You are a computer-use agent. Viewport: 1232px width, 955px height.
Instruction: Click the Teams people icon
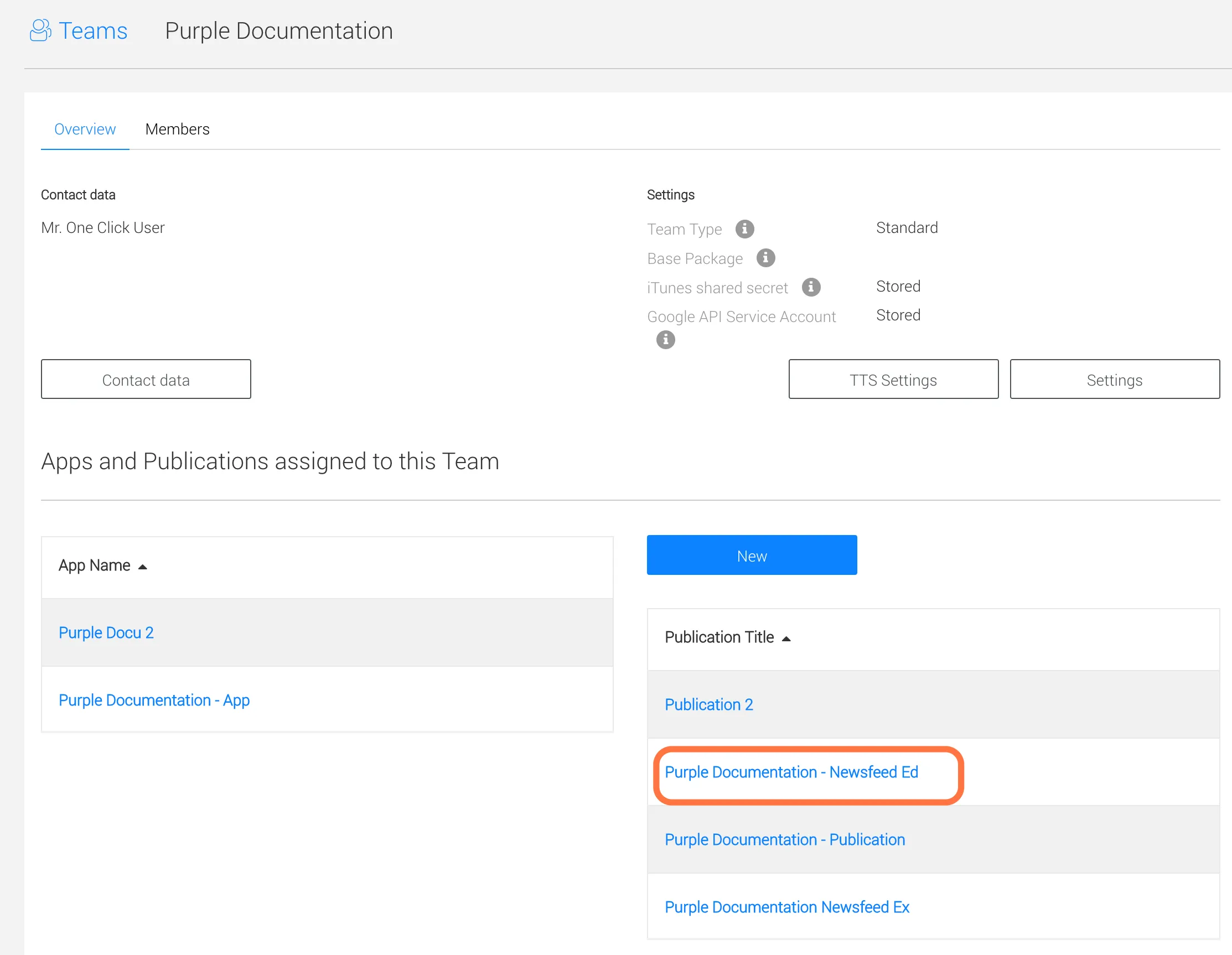(40, 30)
